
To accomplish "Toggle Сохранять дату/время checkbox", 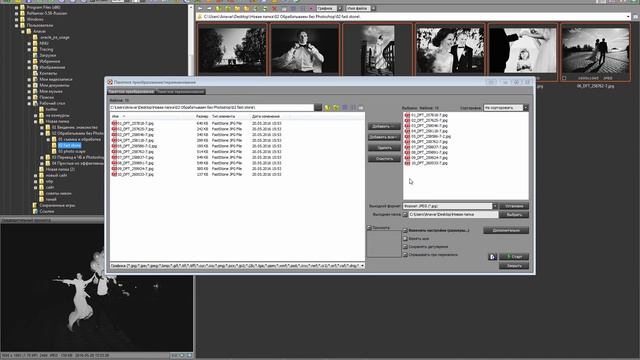I will coord(405,247).
